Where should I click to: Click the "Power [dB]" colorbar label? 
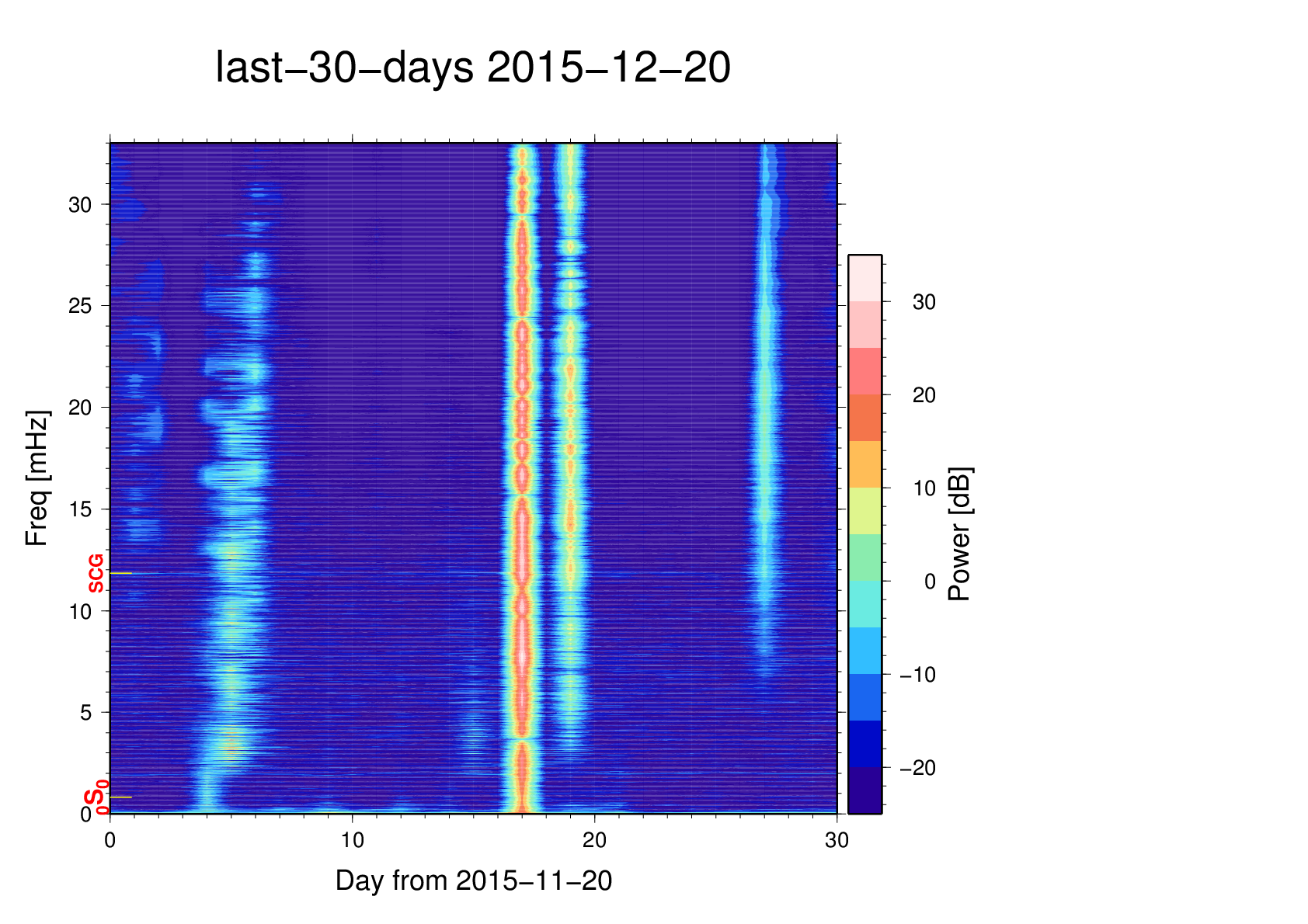point(960,534)
